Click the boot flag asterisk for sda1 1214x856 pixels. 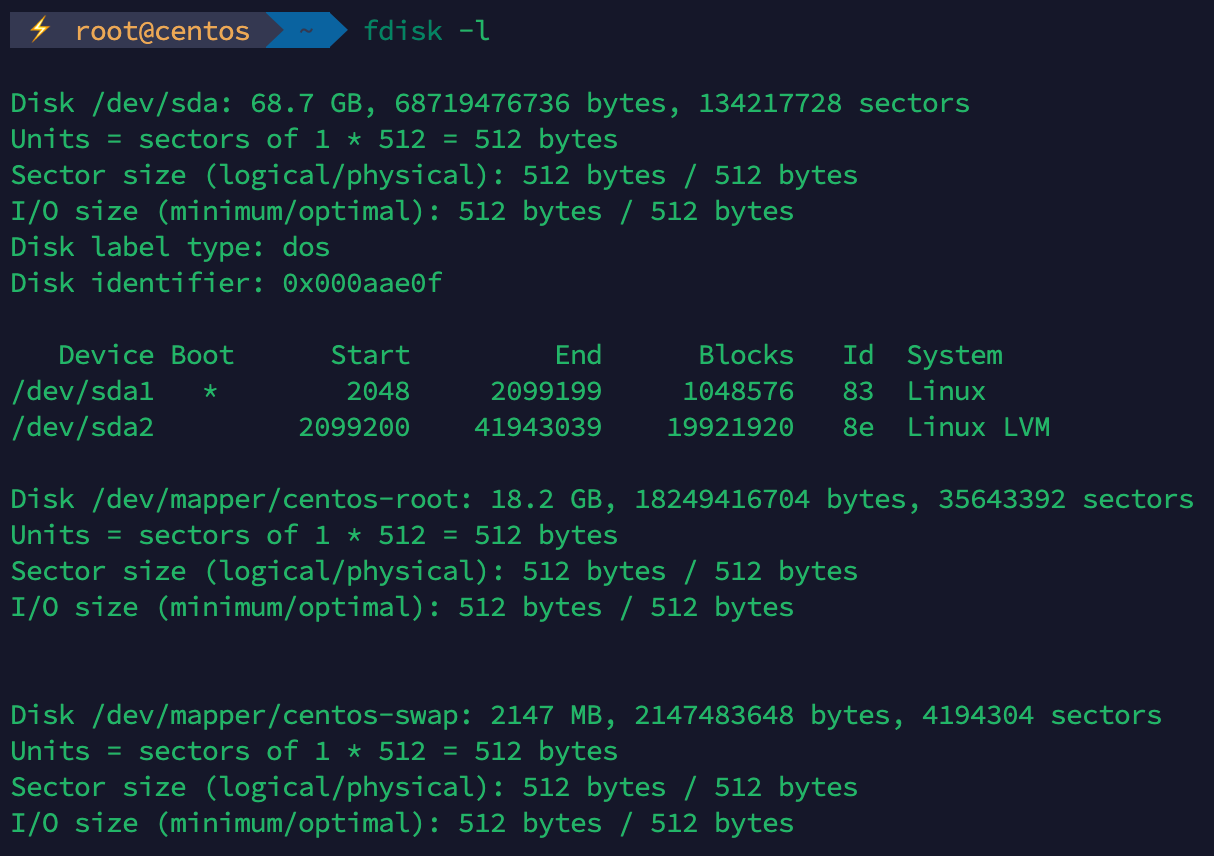click(x=210, y=391)
